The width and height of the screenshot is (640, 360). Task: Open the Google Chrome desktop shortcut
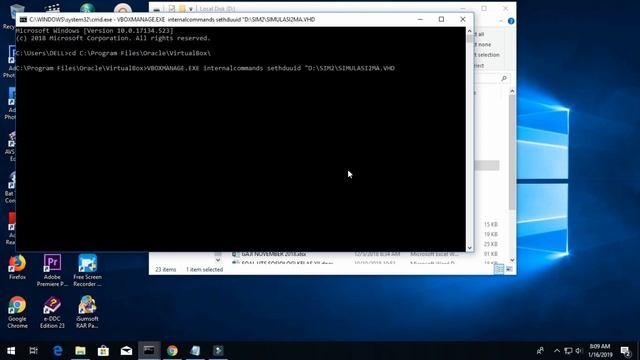click(x=17, y=312)
